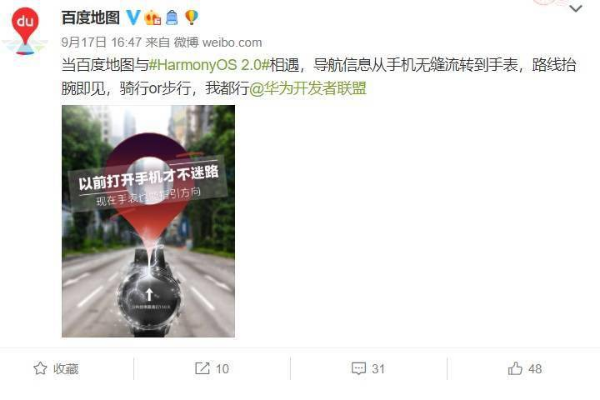
Task: Follow the 微博 weibo.com source link
Action: [x=218, y=42]
